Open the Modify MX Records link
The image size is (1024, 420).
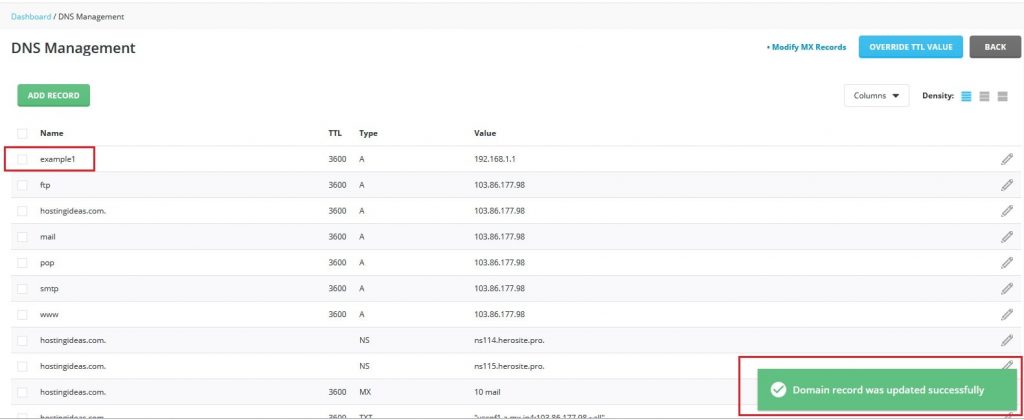coord(807,47)
